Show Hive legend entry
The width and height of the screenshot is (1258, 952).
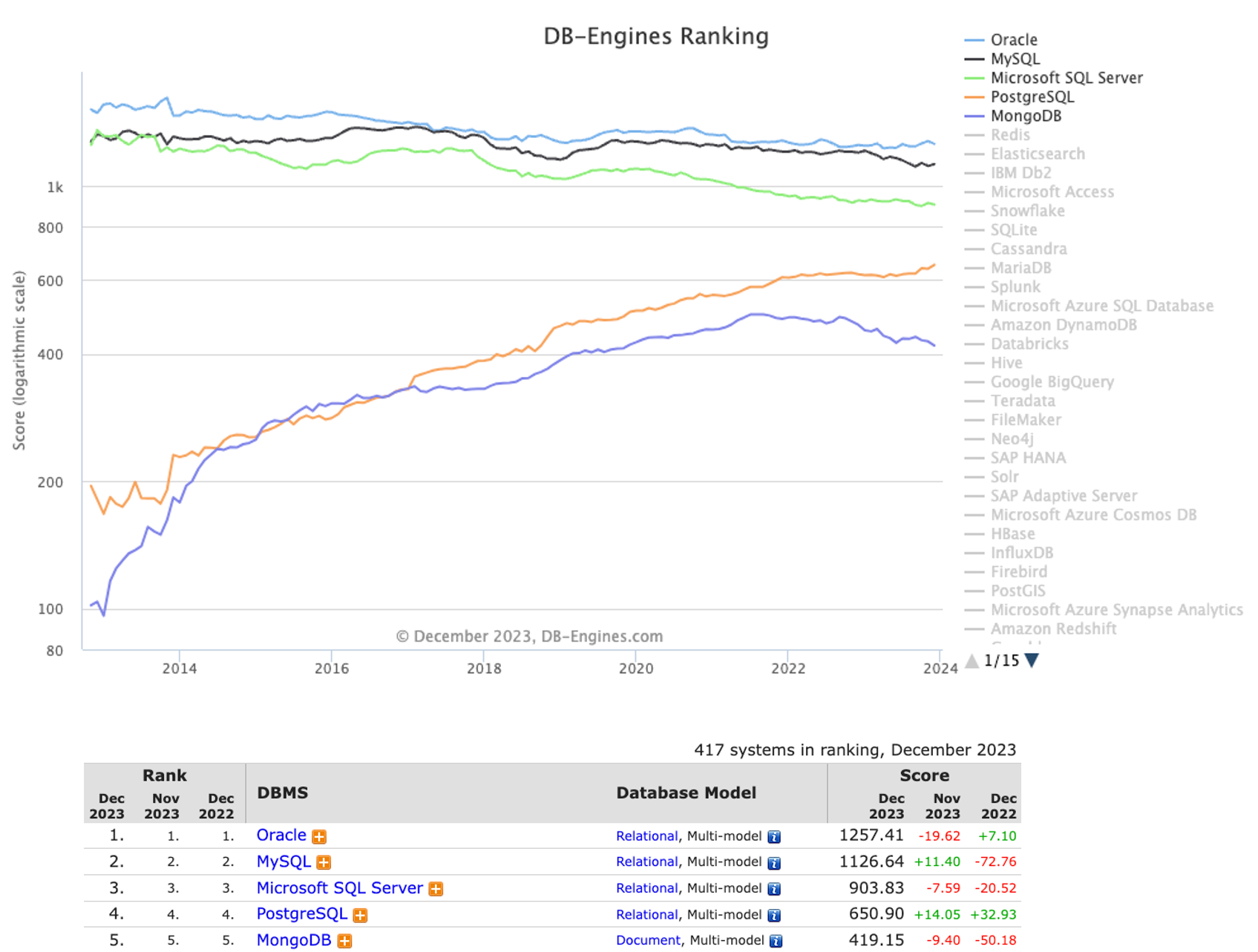click(994, 363)
